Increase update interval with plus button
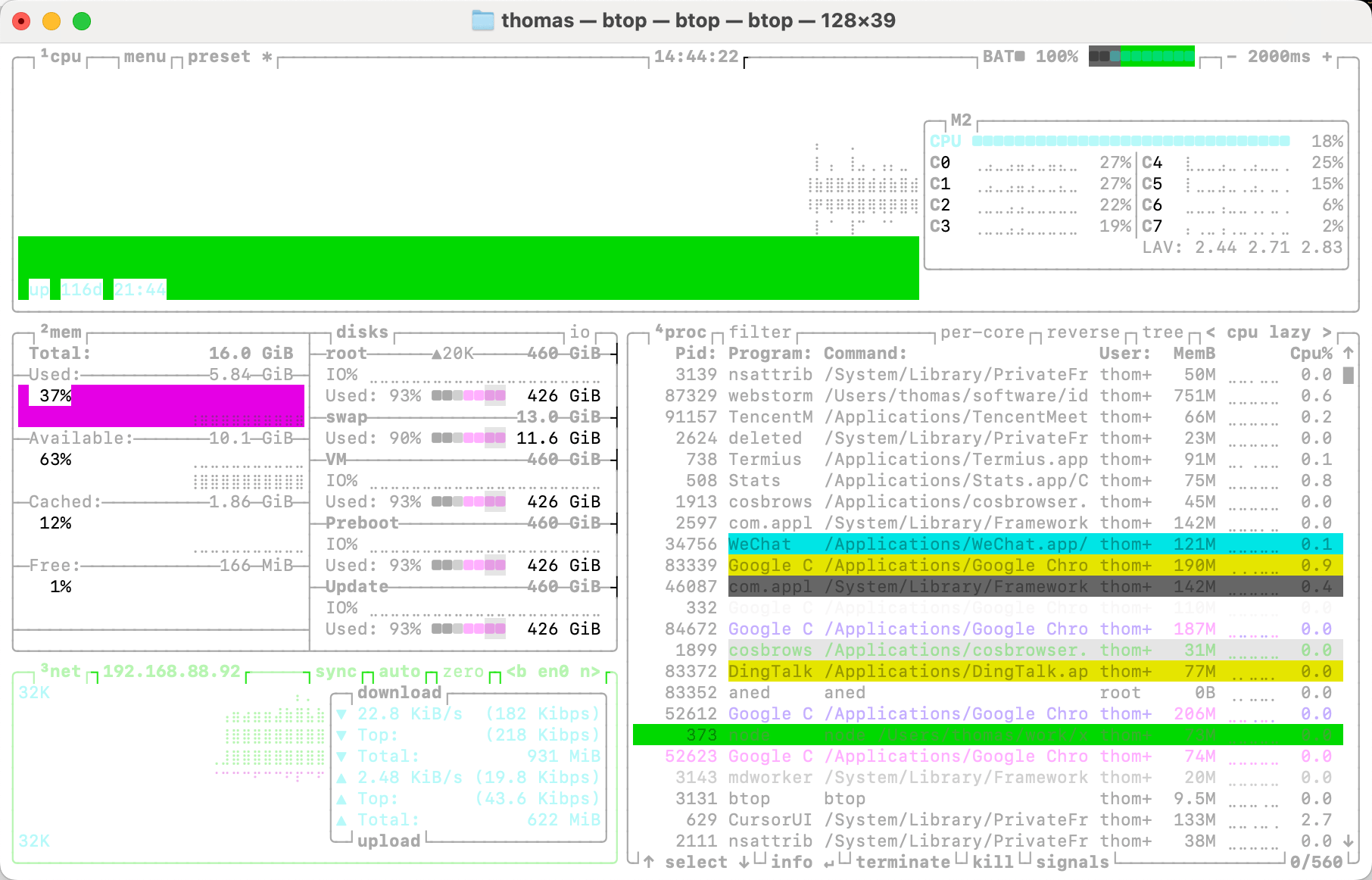Image resolution: width=1372 pixels, height=880 pixels. [x=1327, y=57]
